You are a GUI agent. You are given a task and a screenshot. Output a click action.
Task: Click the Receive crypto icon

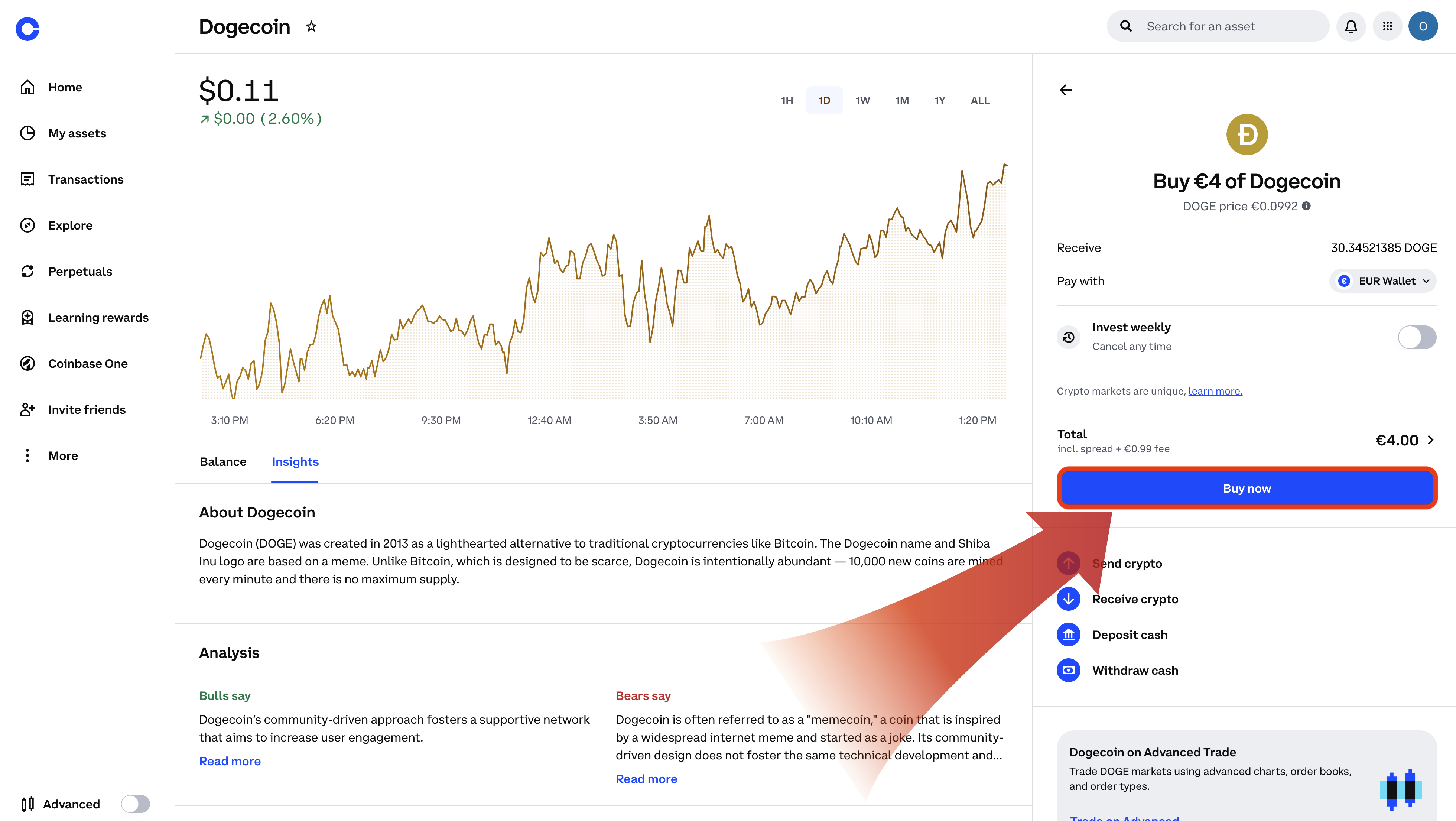[x=1068, y=599]
